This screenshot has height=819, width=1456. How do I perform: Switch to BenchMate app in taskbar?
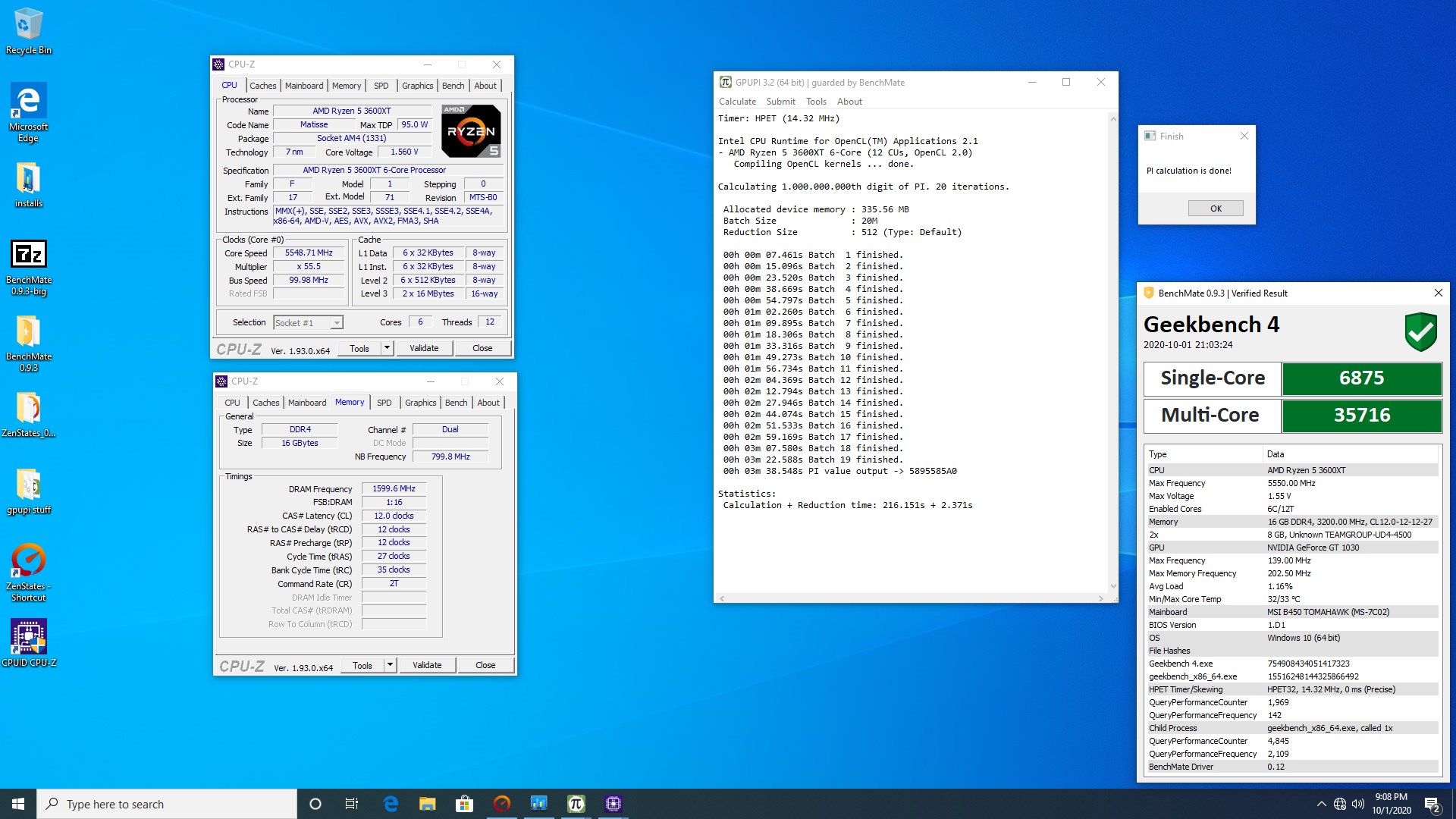538,804
